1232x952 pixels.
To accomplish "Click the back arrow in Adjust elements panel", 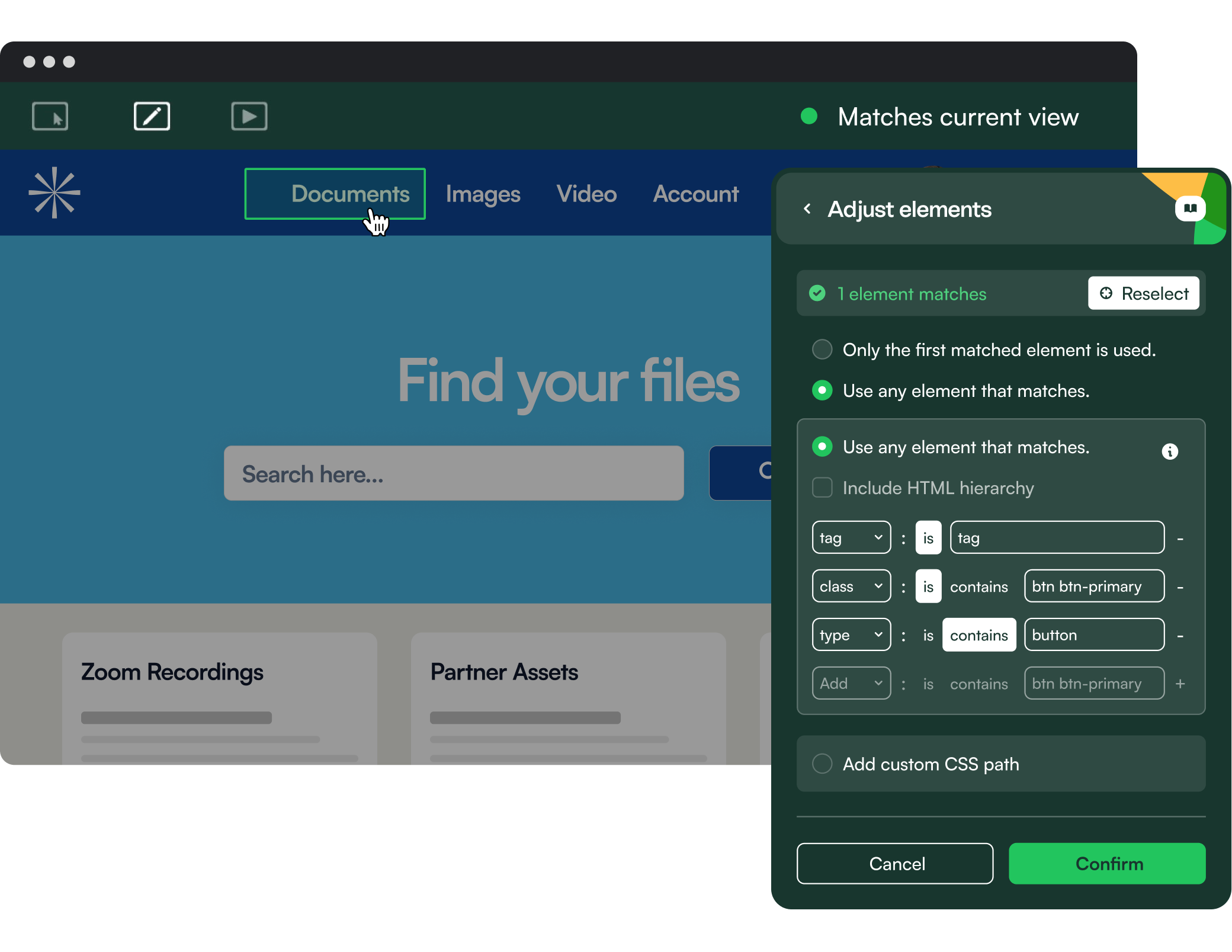I will coord(808,209).
